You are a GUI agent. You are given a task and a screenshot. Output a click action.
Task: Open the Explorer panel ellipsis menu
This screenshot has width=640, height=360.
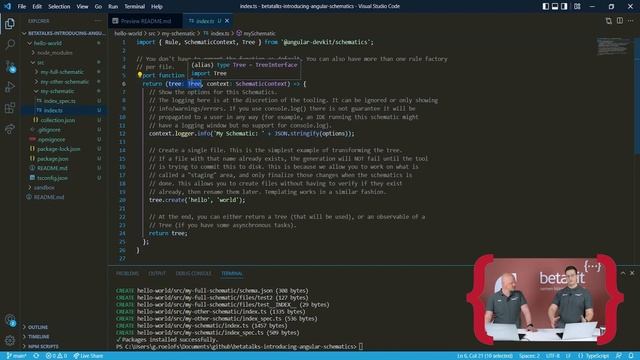pos(98,21)
